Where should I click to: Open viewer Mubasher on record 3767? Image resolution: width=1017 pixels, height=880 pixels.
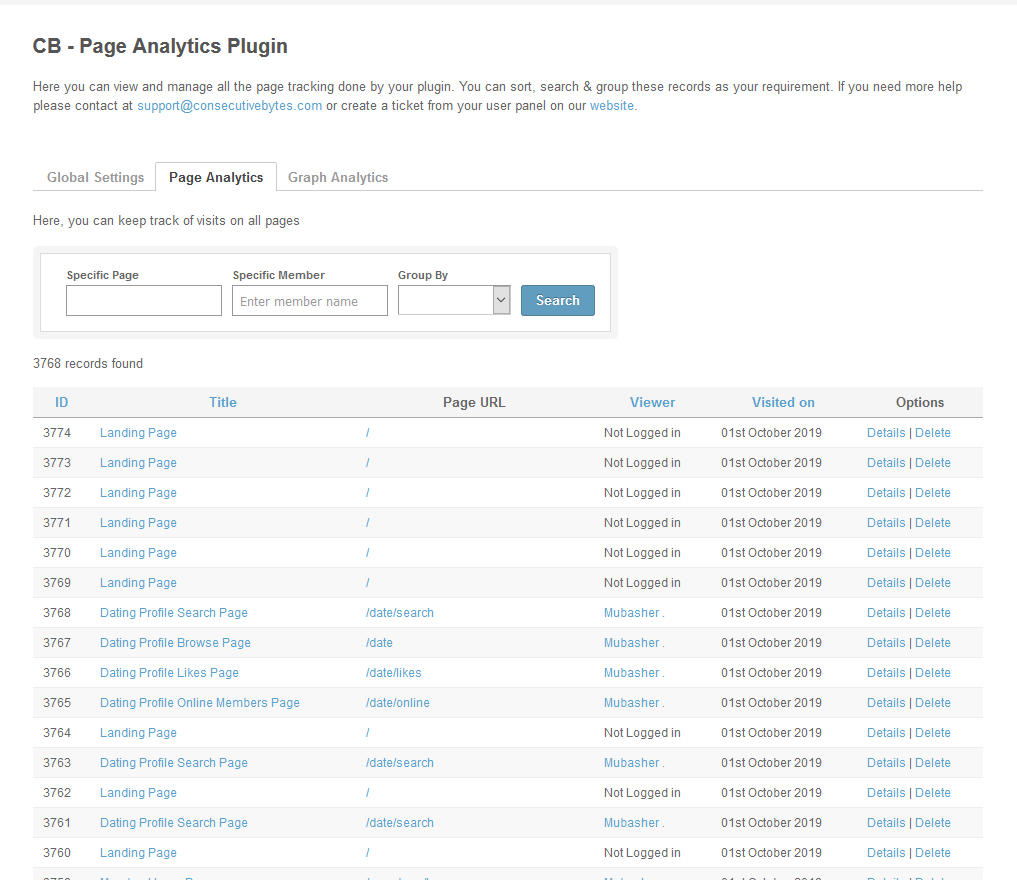click(633, 643)
